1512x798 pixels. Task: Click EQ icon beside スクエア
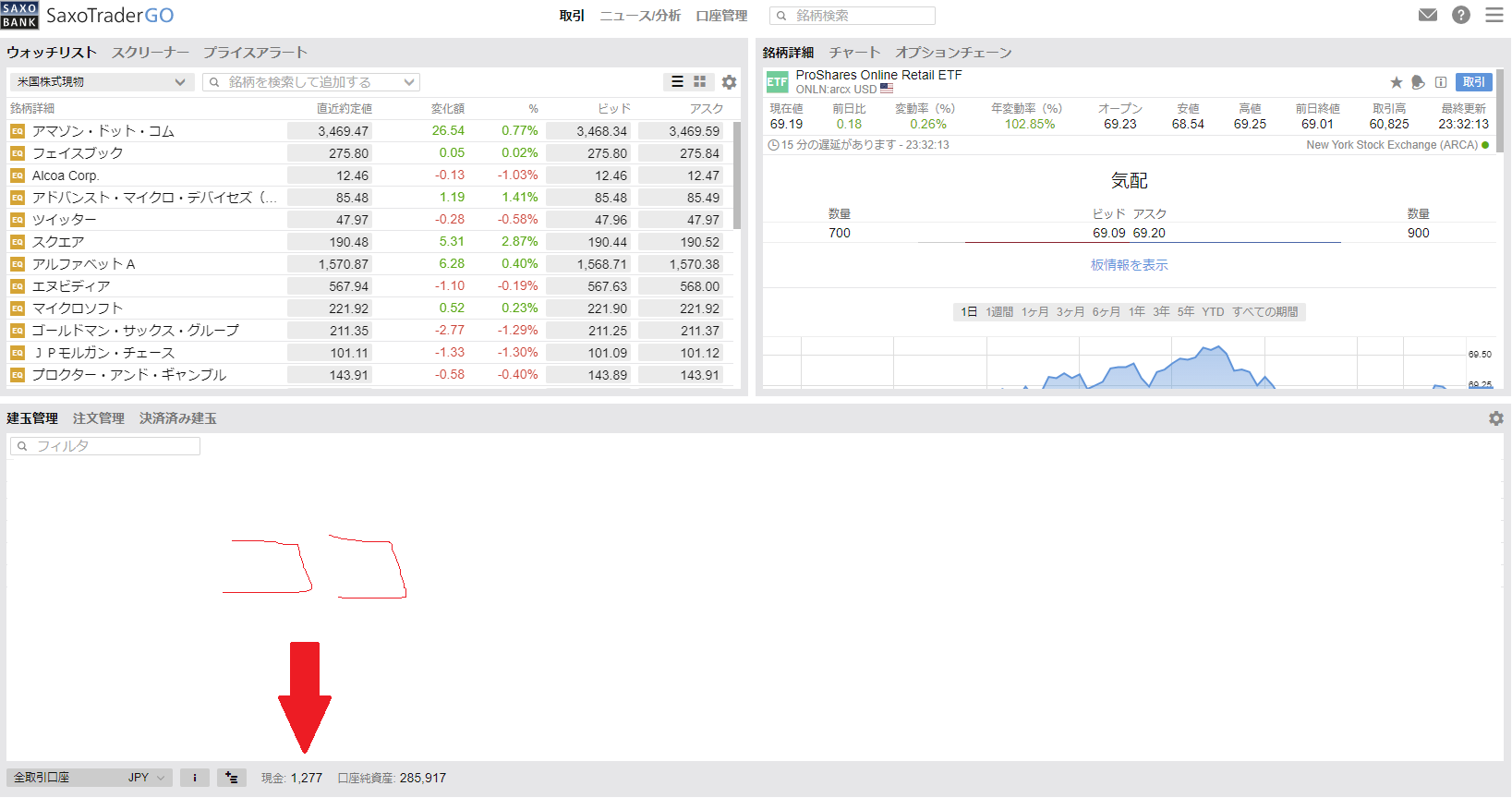18,242
